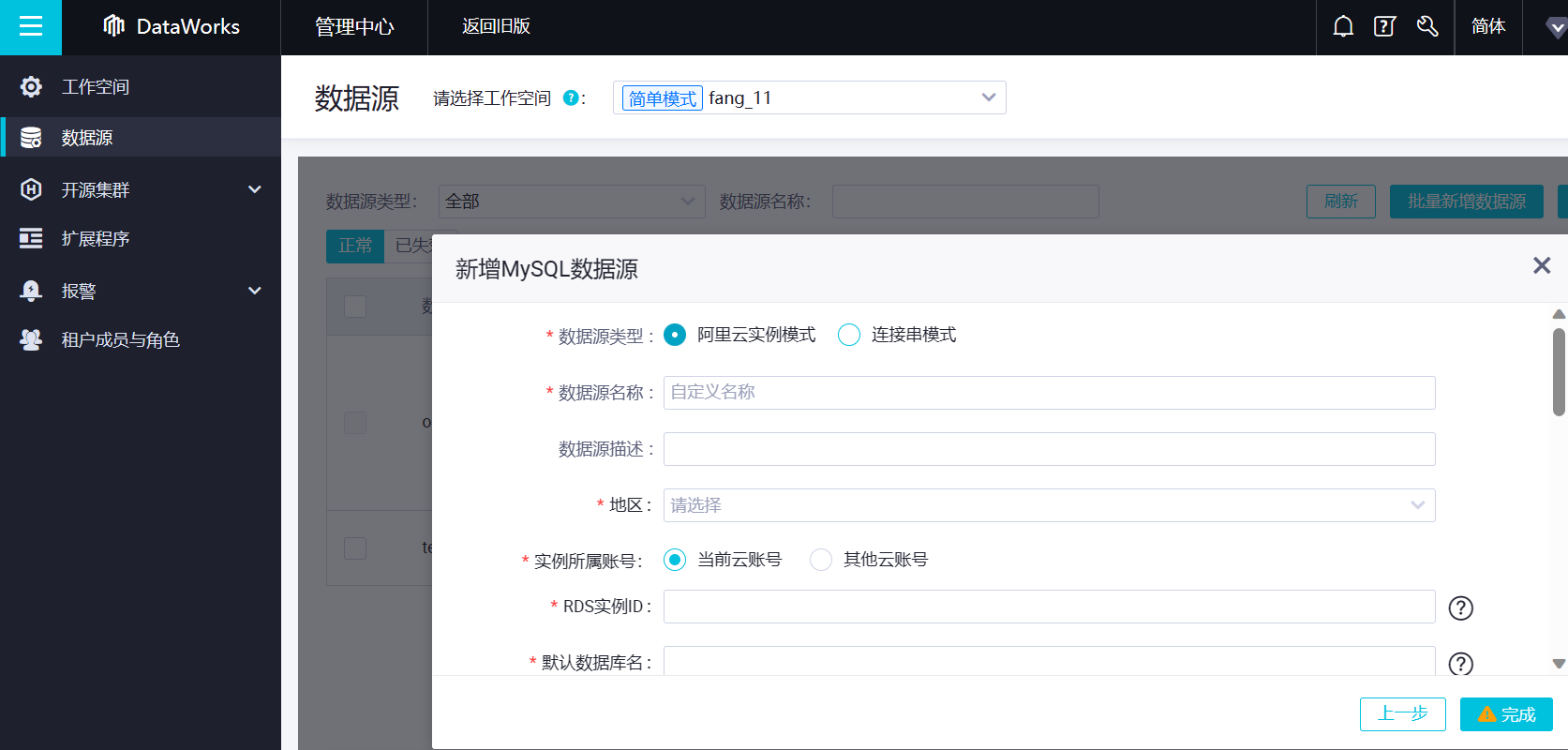The height and width of the screenshot is (750, 1568).
Task: Open the 数据源类型 全部 dropdown
Action: pos(572,202)
